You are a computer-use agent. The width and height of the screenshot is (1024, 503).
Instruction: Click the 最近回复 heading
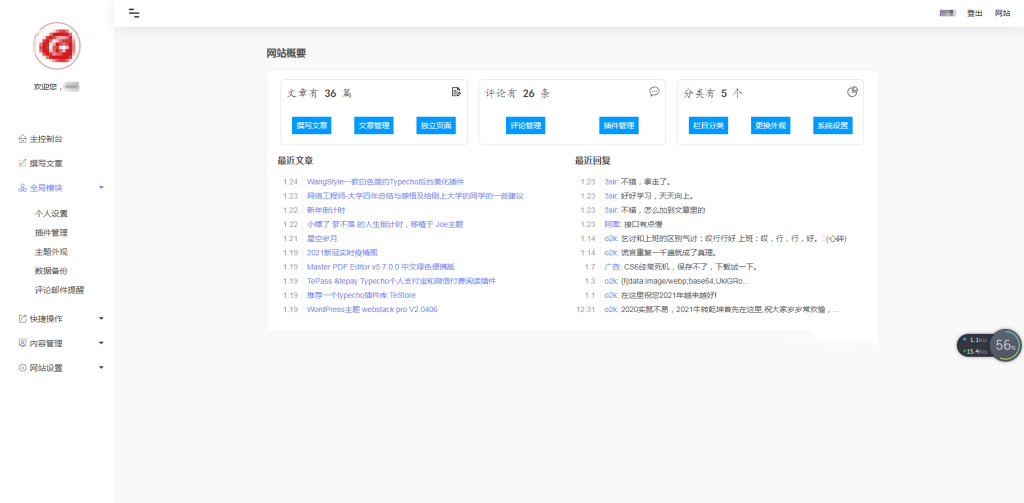593,161
